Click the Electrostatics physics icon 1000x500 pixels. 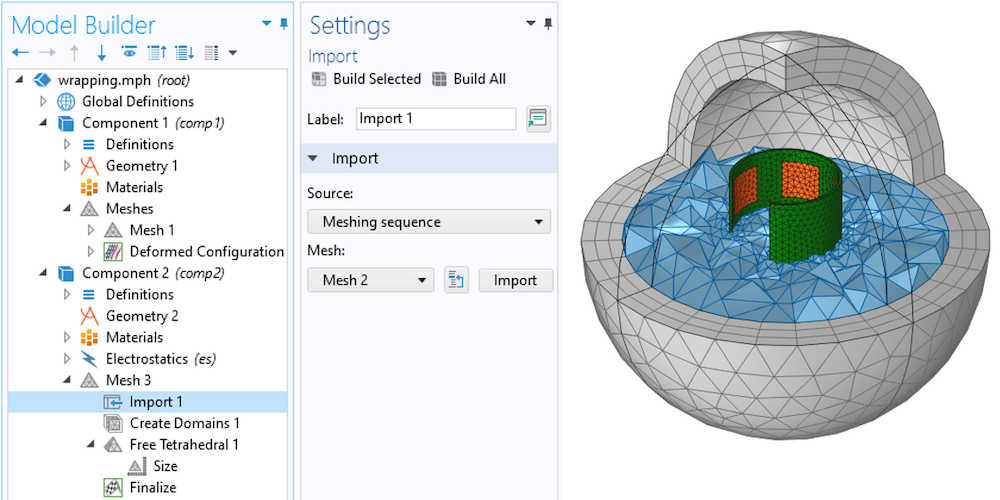(x=89, y=359)
